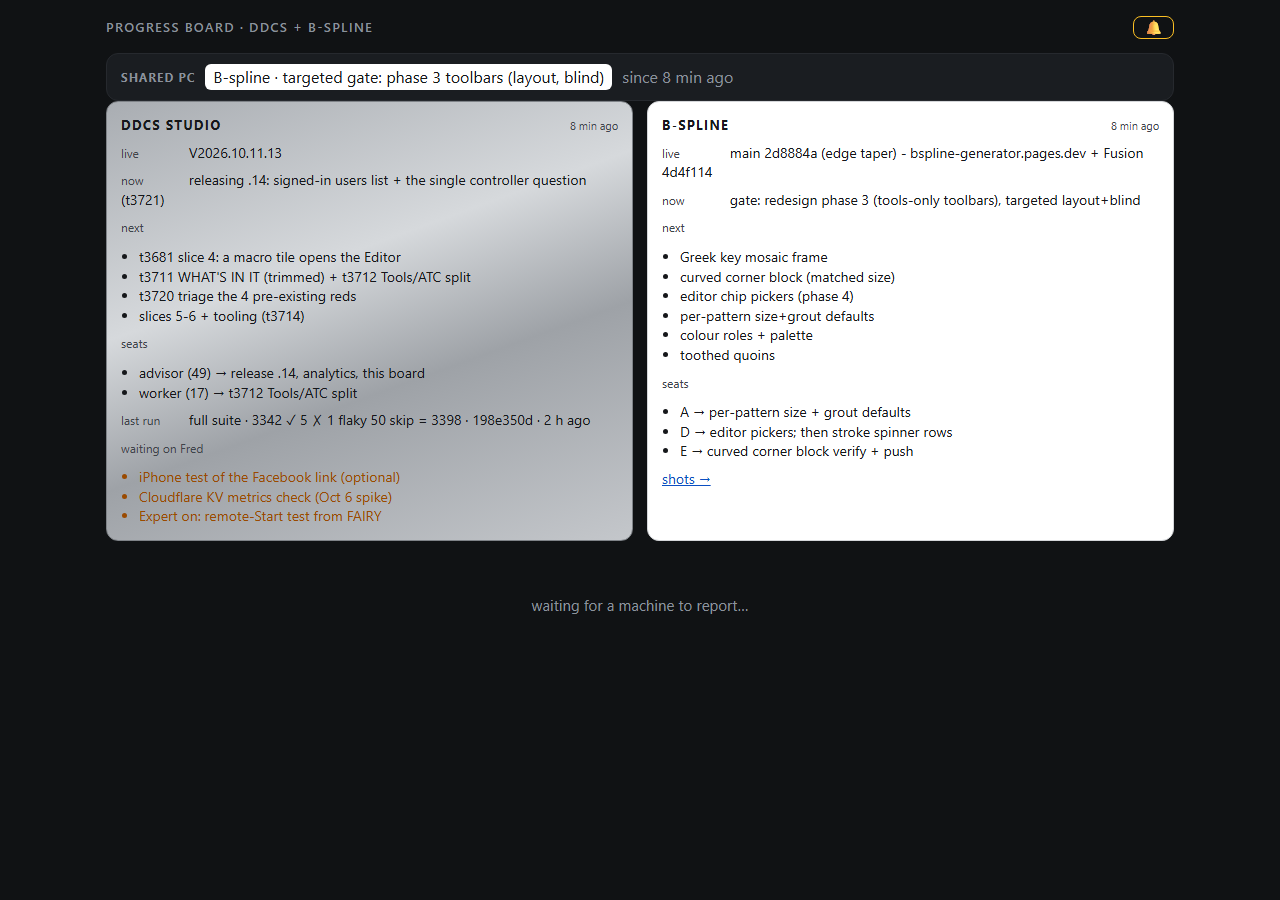Click the worker (17) seat row
The width and height of the screenshot is (1280, 900).
[248, 393]
